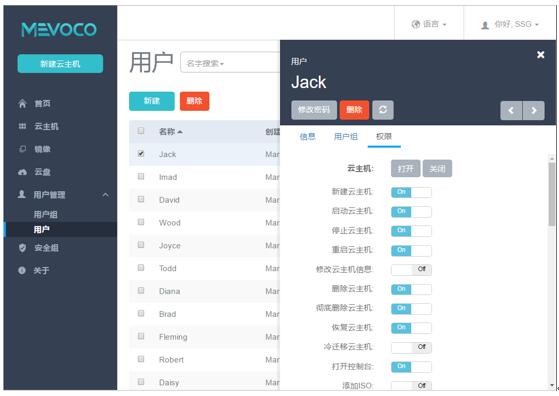Image resolution: width=559 pixels, height=396 pixels.
Task: Toggle the select-all header checkbox
Action: pyautogui.click(x=141, y=131)
